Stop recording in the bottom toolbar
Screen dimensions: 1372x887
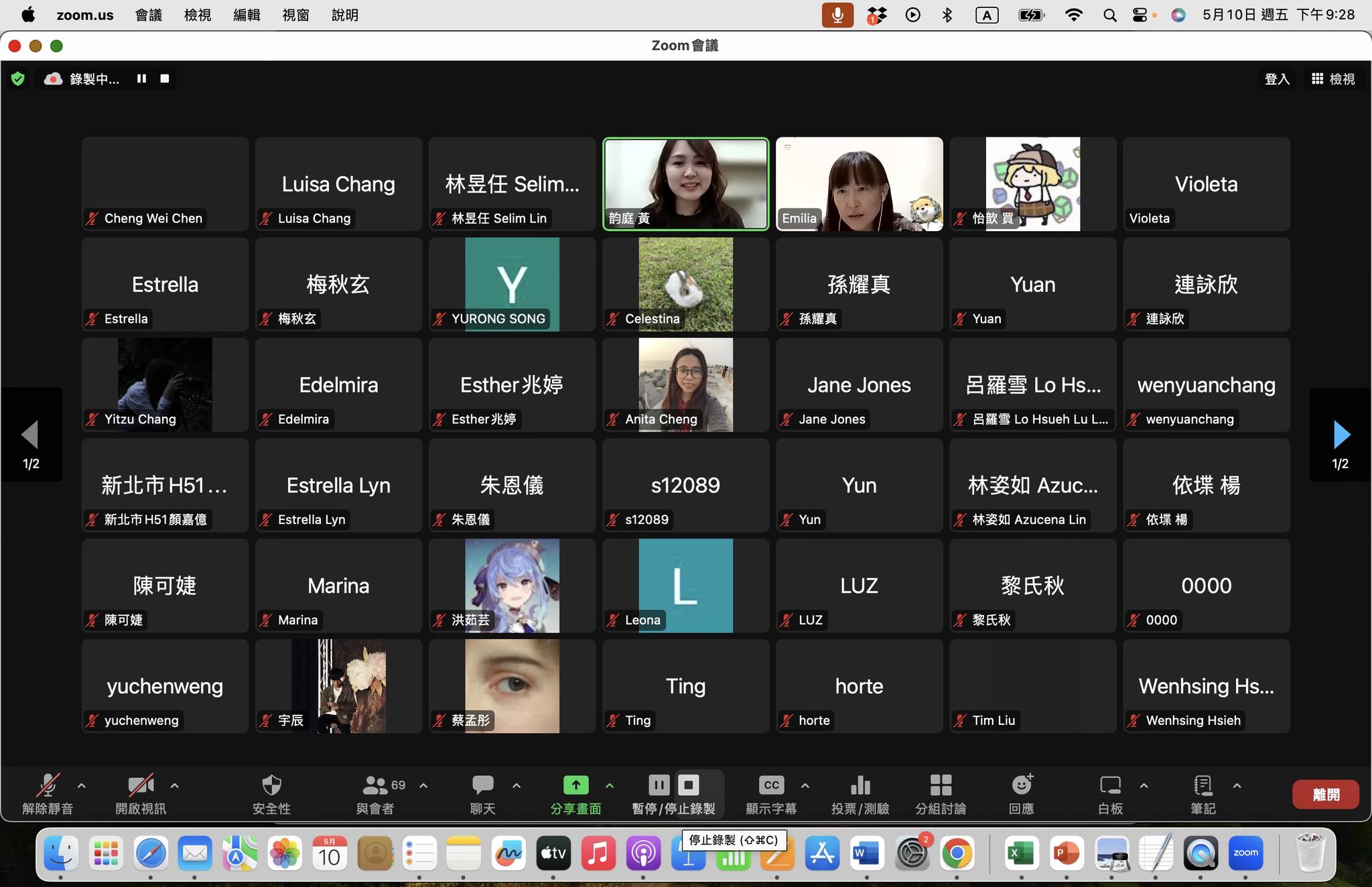689,784
